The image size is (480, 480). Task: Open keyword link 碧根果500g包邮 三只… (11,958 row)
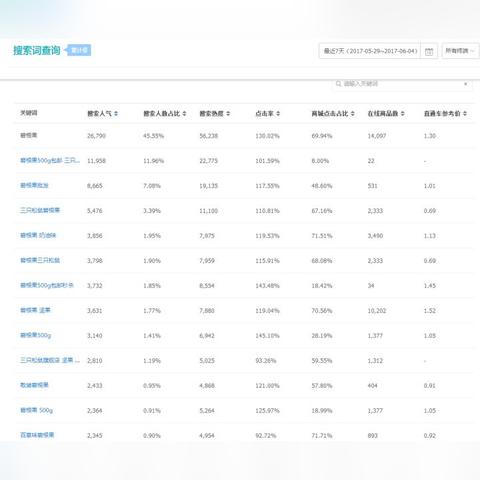(50, 160)
